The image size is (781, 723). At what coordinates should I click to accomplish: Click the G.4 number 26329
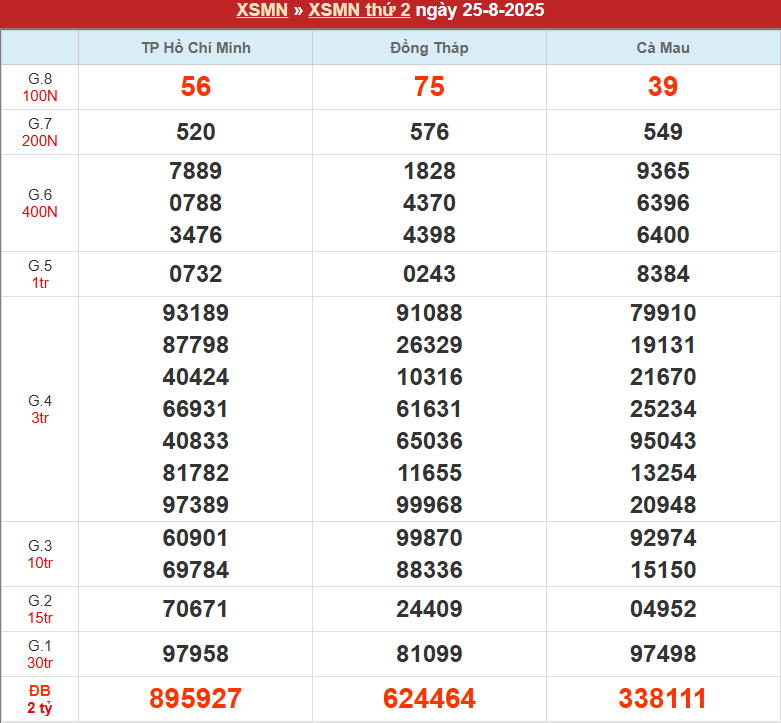(x=429, y=345)
